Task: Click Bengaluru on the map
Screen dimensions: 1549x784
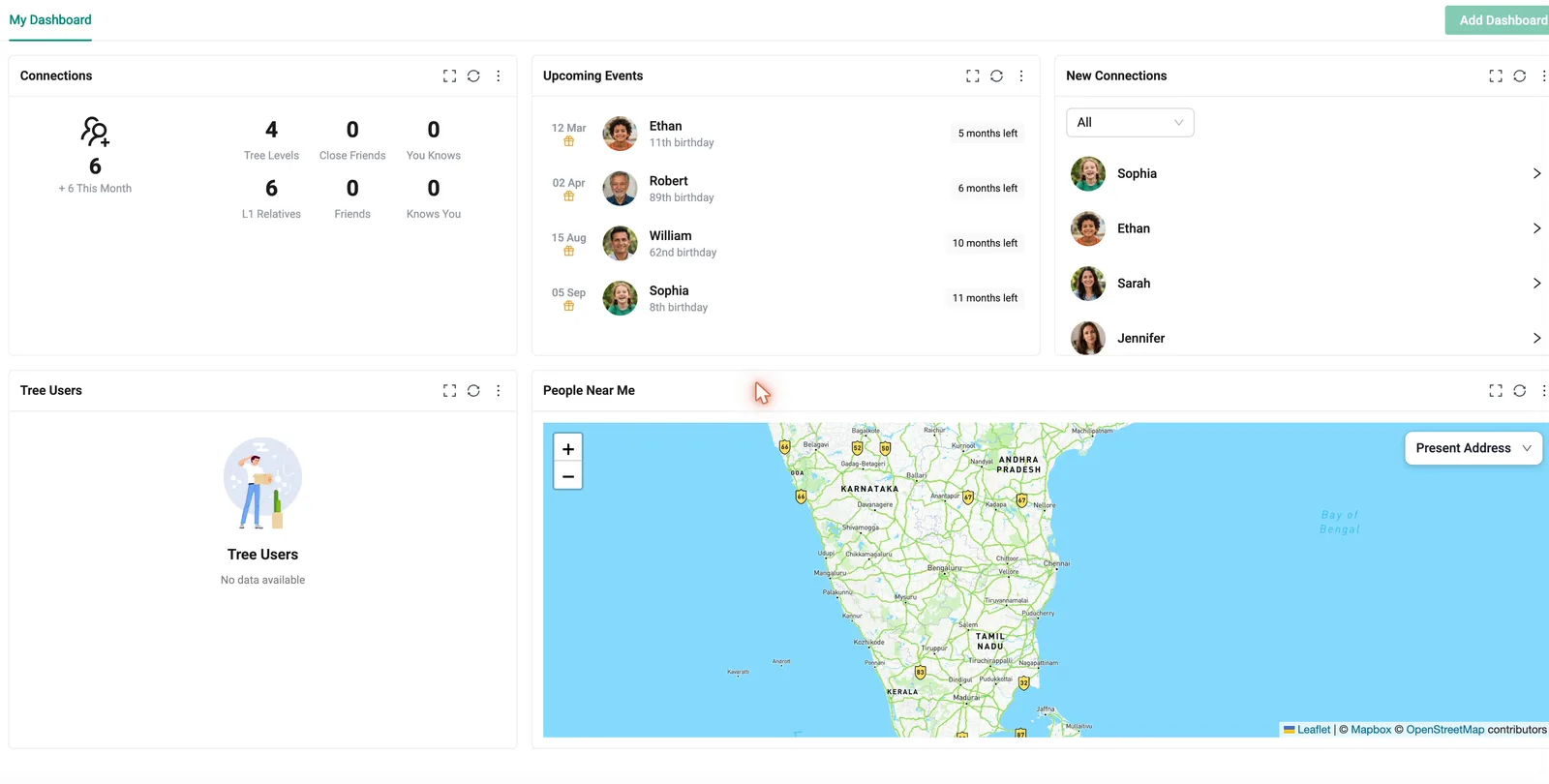Action: [x=945, y=568]
